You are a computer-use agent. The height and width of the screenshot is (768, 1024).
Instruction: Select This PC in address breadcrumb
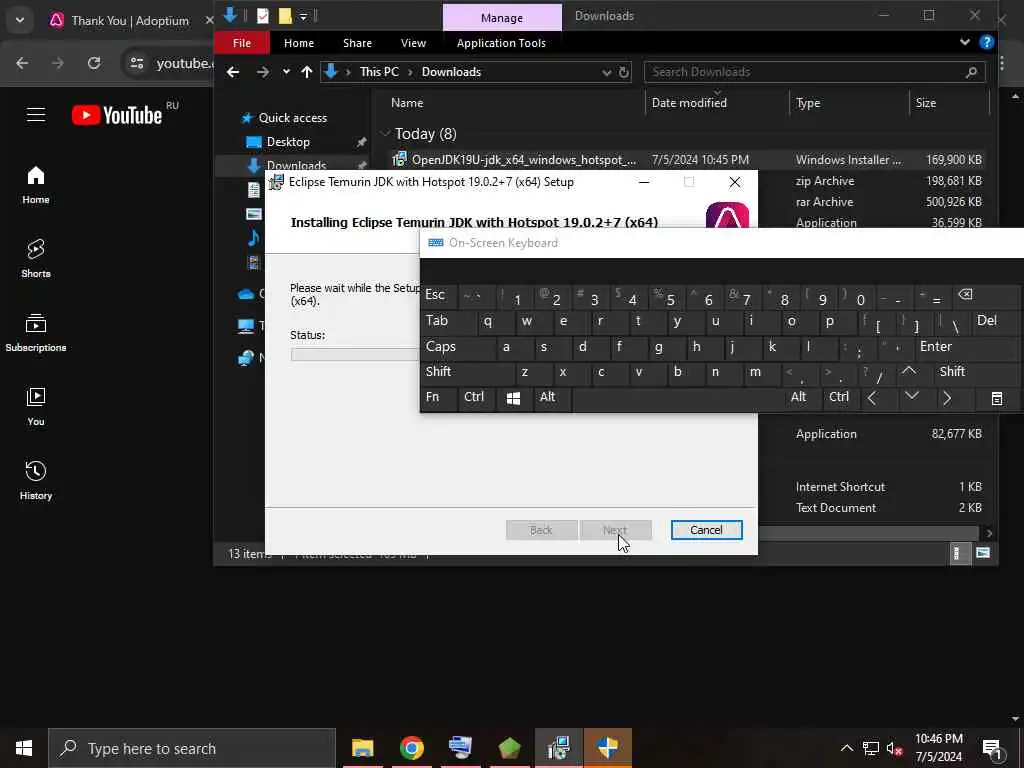[x=379, y=72]
